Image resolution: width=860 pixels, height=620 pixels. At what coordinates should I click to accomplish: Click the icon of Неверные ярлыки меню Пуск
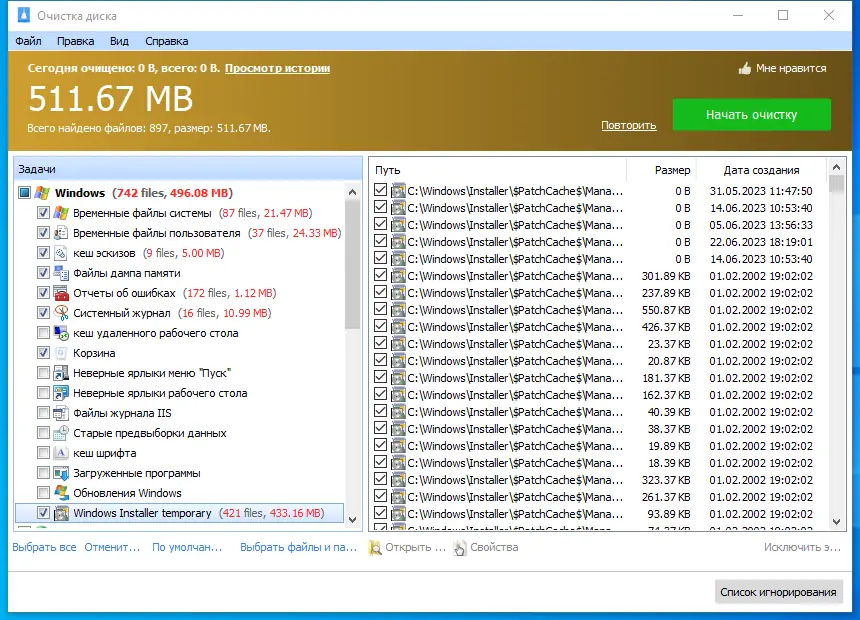(61, 373)
